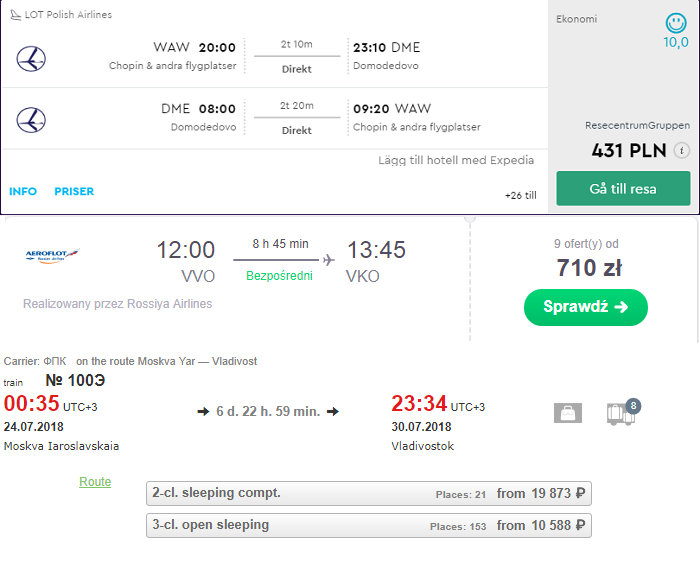Viewport: 700px width, 564px height.
Task: Click the Gå till resa button
Action: pos(623,188)
